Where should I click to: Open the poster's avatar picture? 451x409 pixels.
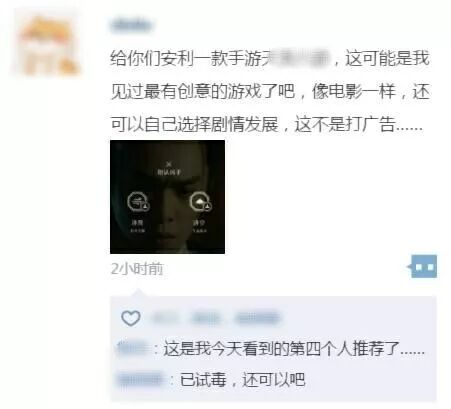tap(47, 43)
